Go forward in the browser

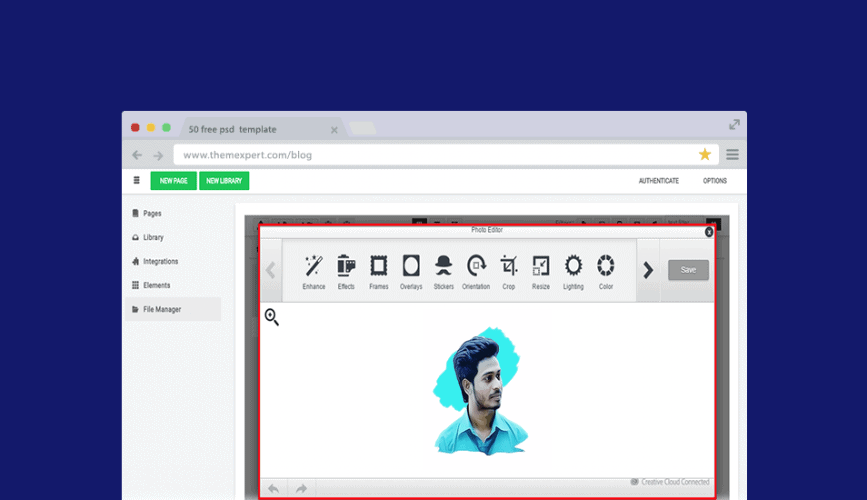(158, 155)
